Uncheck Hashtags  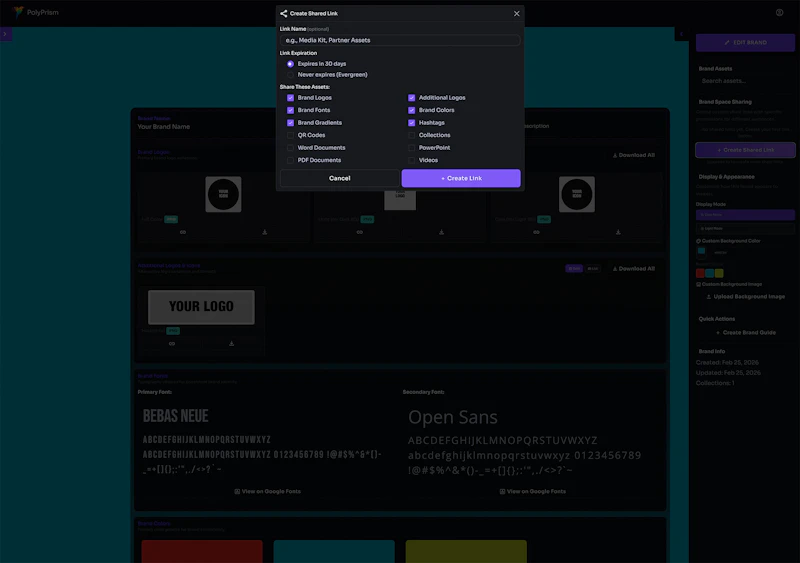click(x=411, y=123)
